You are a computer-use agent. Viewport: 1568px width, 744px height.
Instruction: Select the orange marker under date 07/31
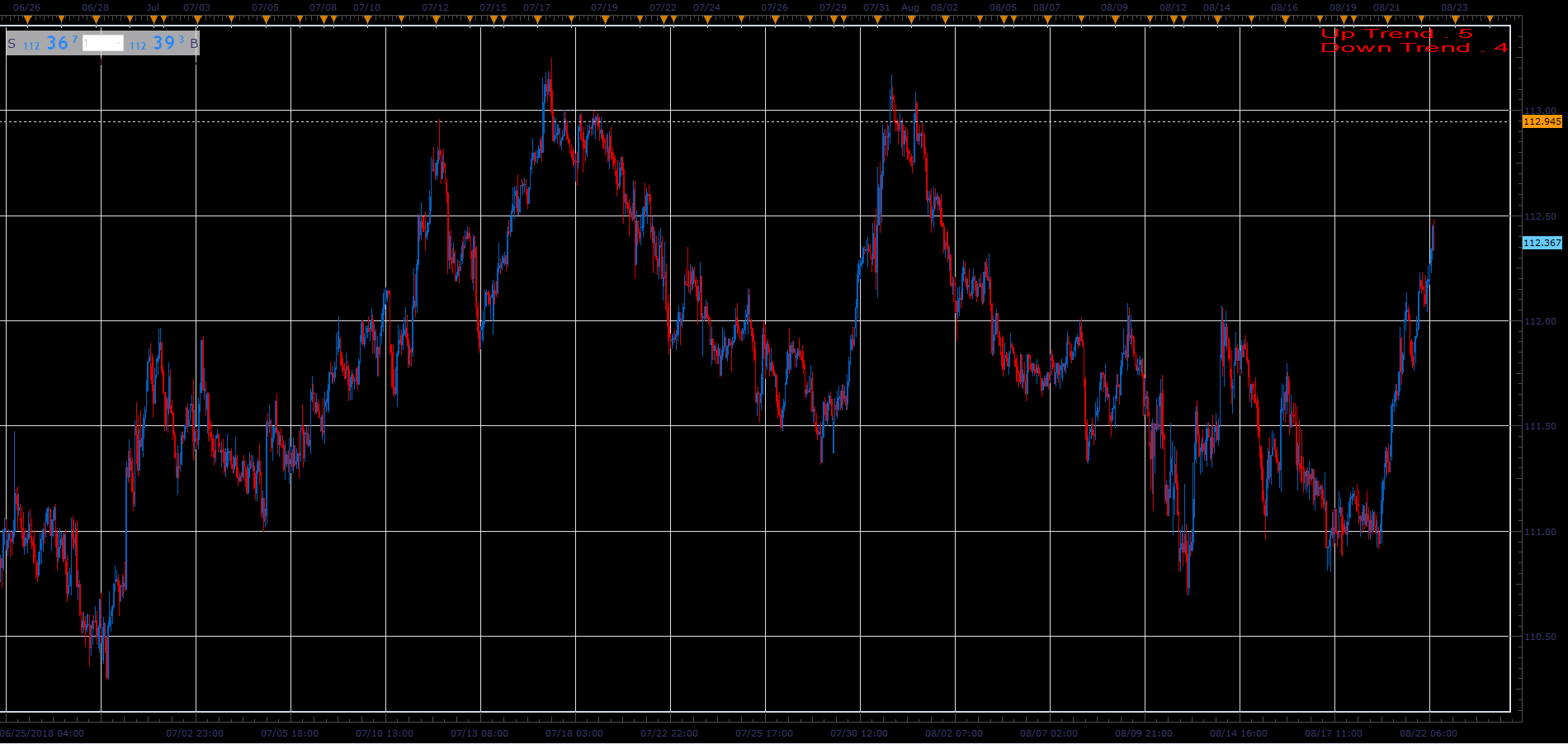876,19
